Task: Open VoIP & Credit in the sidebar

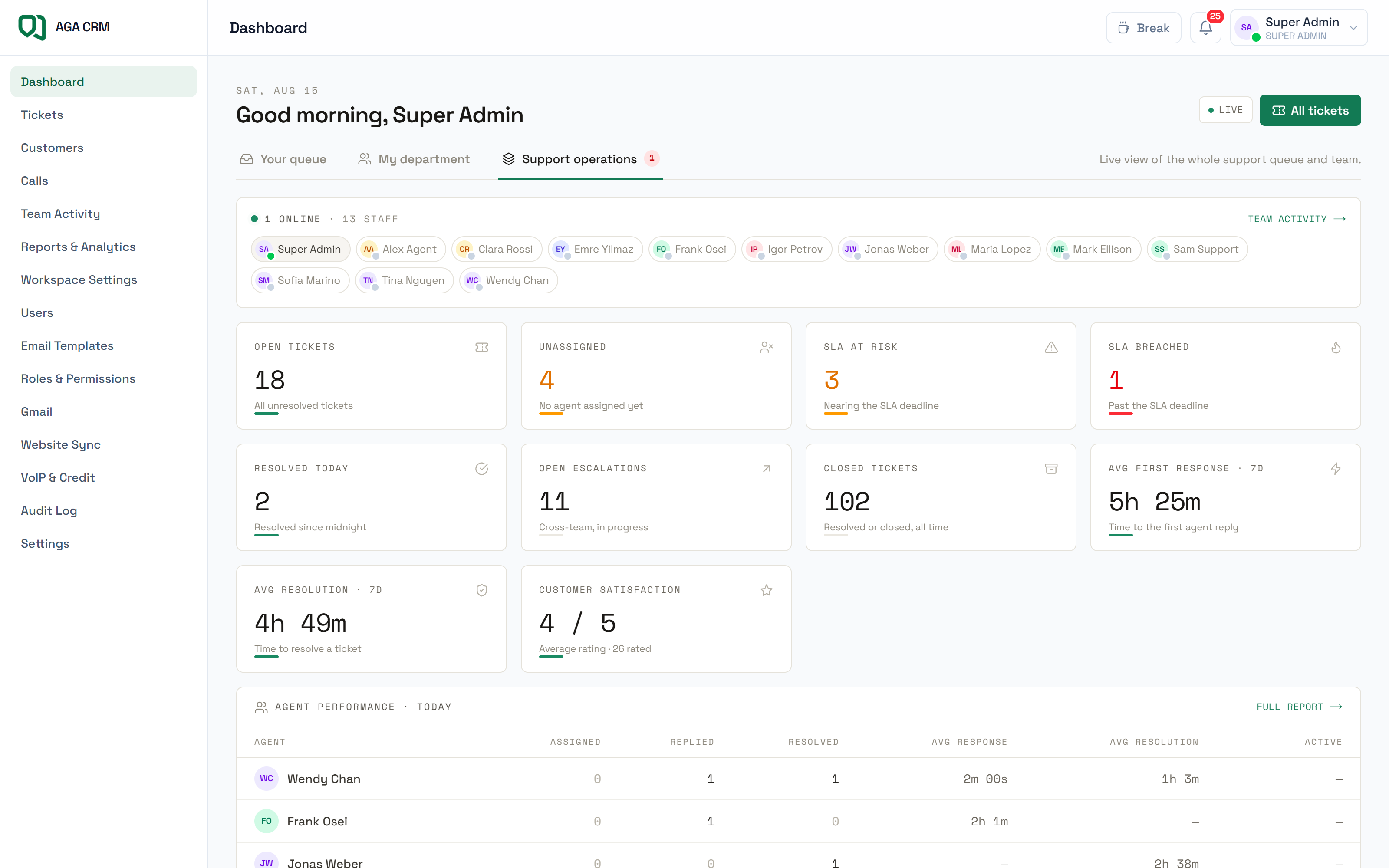Action: tap(103, 478)
